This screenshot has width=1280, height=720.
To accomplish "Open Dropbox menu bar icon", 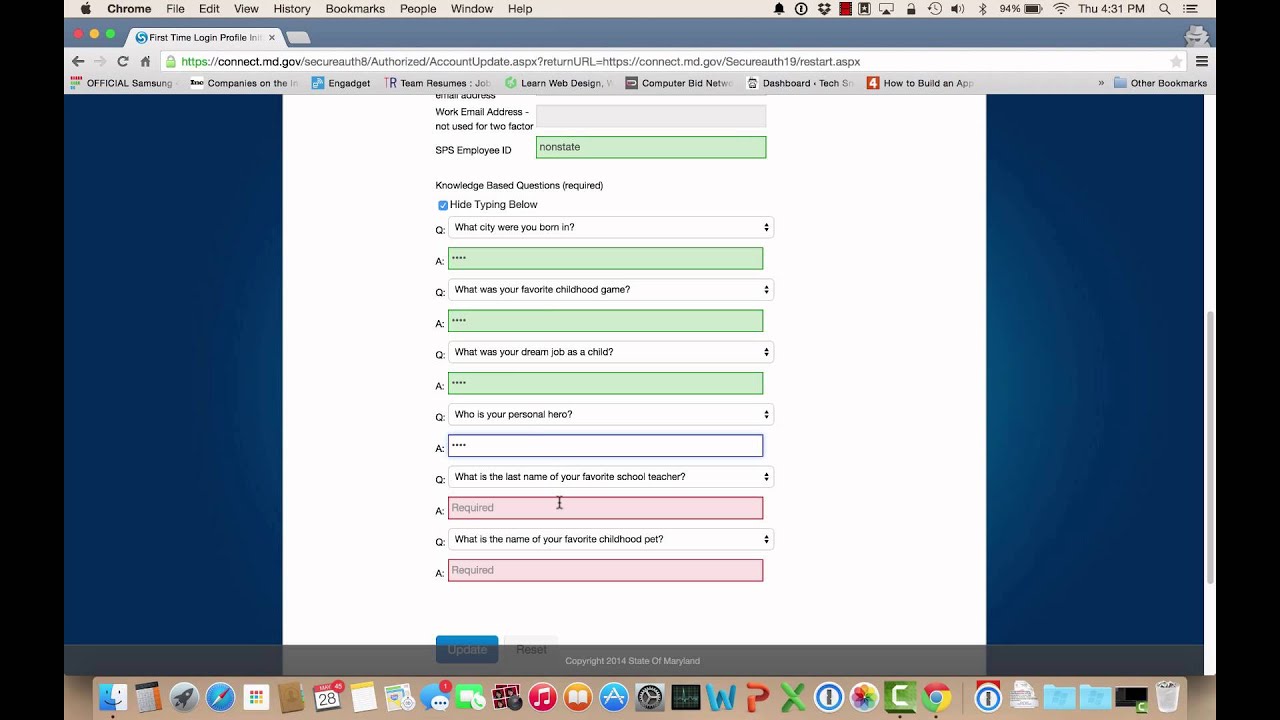I will (x=824, y=9).
